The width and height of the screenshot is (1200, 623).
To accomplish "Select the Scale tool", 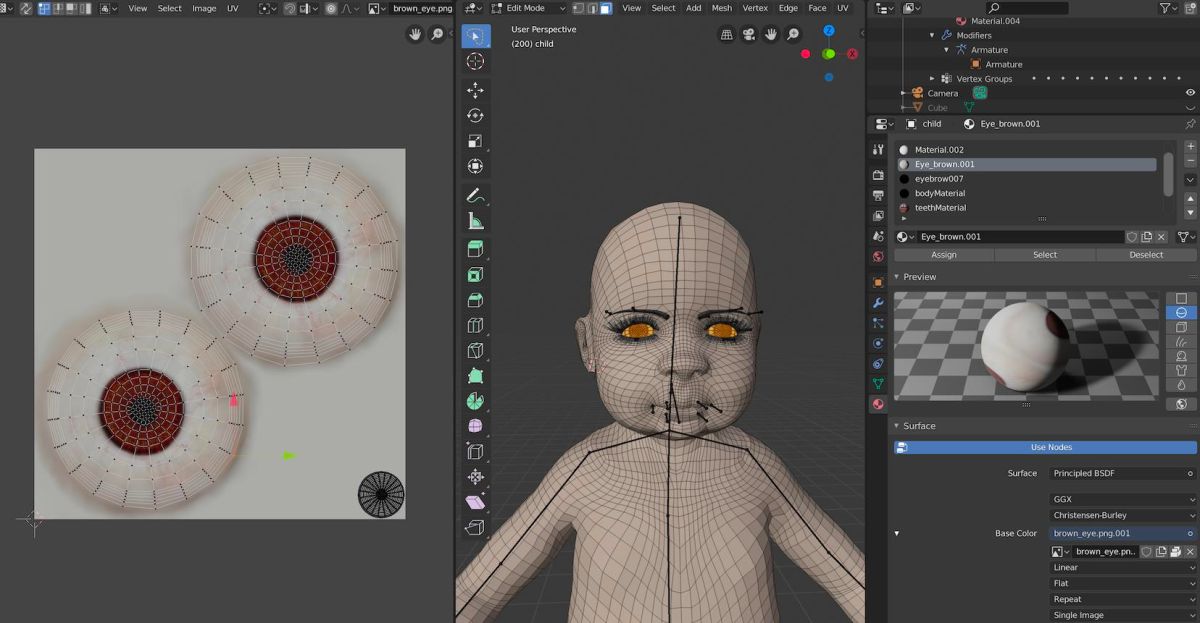I will click(476, 142).
